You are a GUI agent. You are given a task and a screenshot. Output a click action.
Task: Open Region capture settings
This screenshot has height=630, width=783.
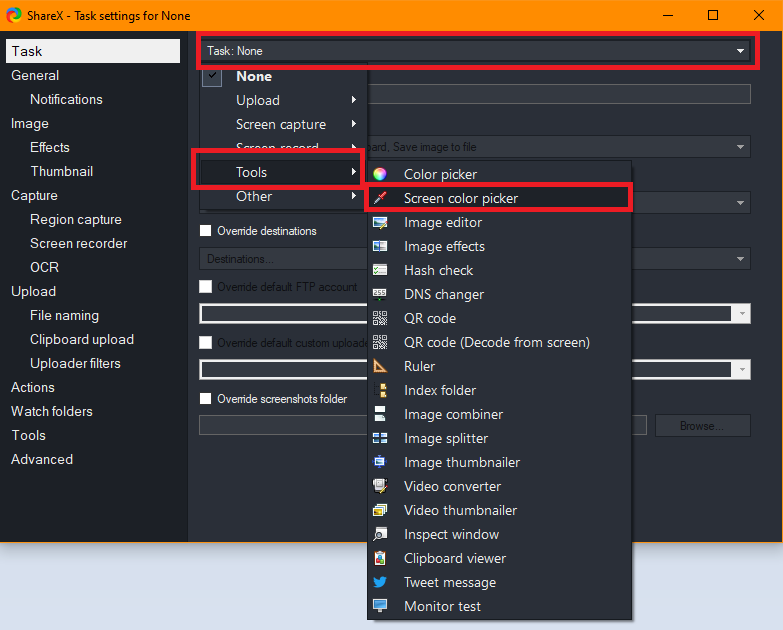point(75,219)
